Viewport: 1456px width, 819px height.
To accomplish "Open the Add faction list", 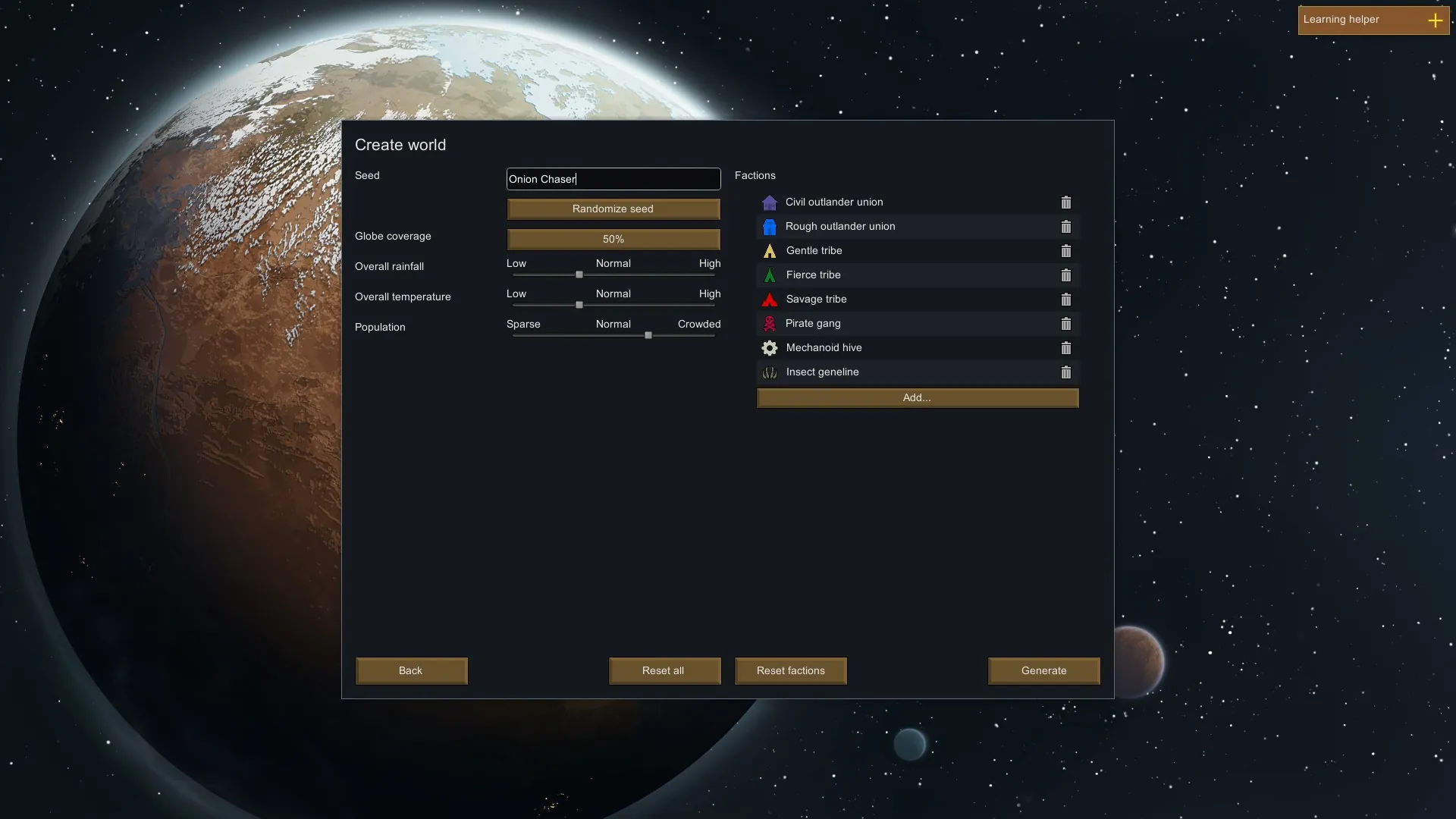I will point(917,397).
